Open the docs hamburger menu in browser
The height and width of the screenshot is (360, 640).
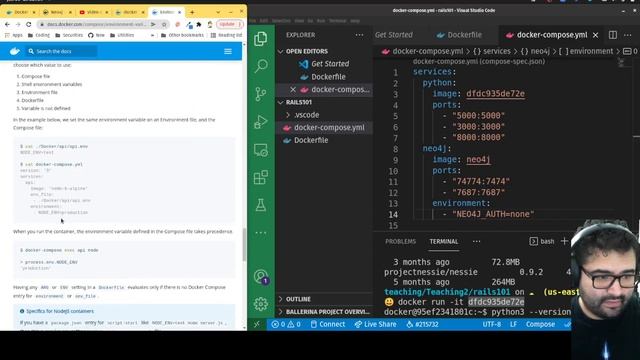(x=228, y=51)
